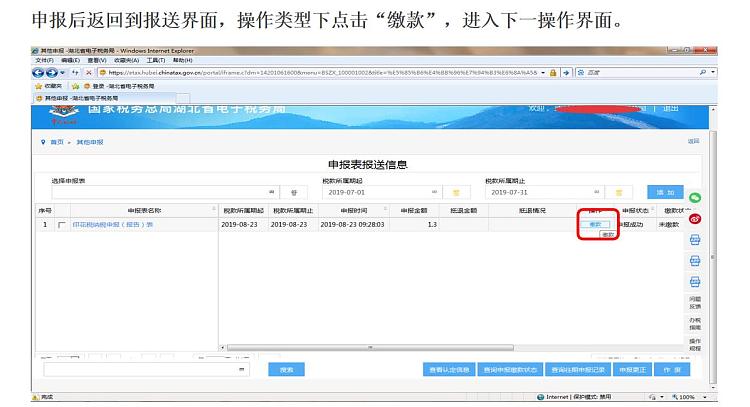Screen dimensions: 750x407
Task: Click the blue go arrow next to lock
Action: point(566,73)
